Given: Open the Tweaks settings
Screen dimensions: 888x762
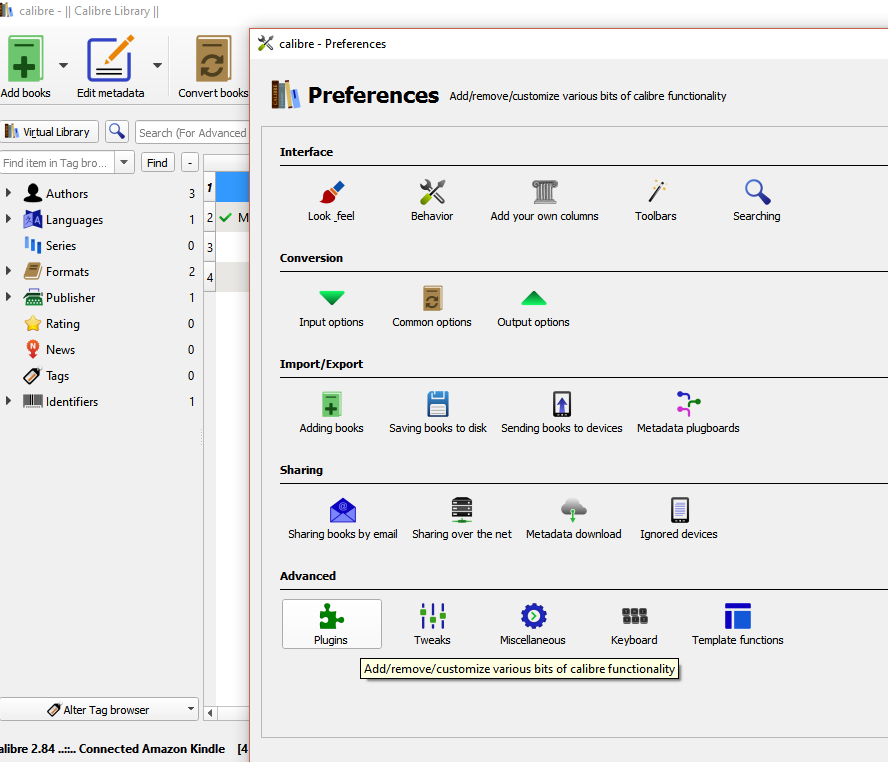Looking at the screenshot, I should (432, 623).
